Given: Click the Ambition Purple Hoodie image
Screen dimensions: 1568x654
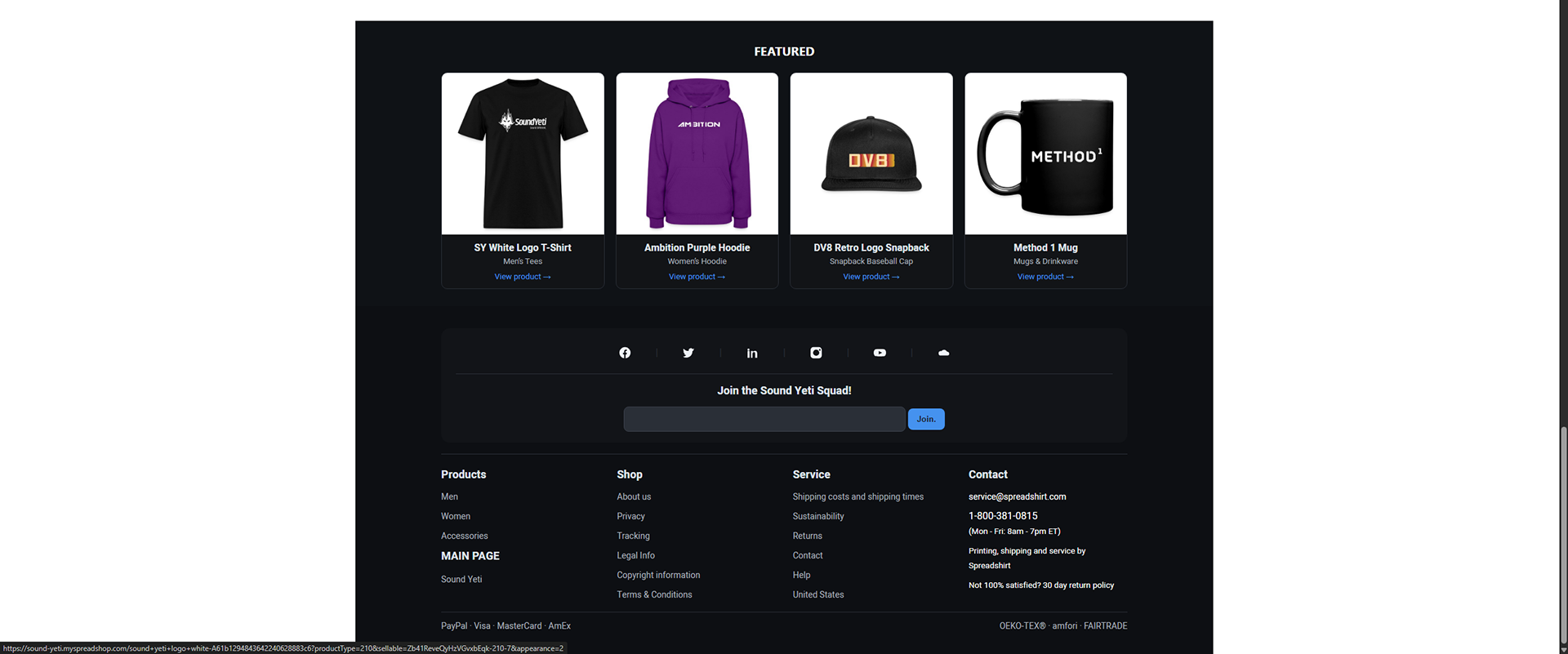Looking at the screenshot, I should click(697, 153).
